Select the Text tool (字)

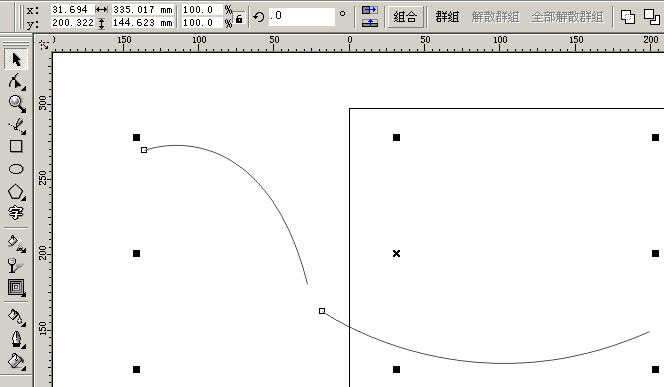(16, 213)
